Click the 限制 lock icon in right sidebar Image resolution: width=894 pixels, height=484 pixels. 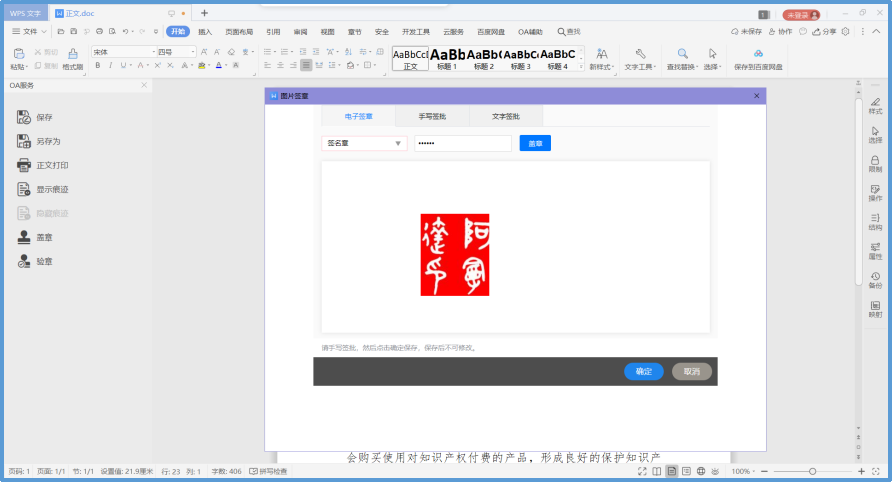point(875,160)
